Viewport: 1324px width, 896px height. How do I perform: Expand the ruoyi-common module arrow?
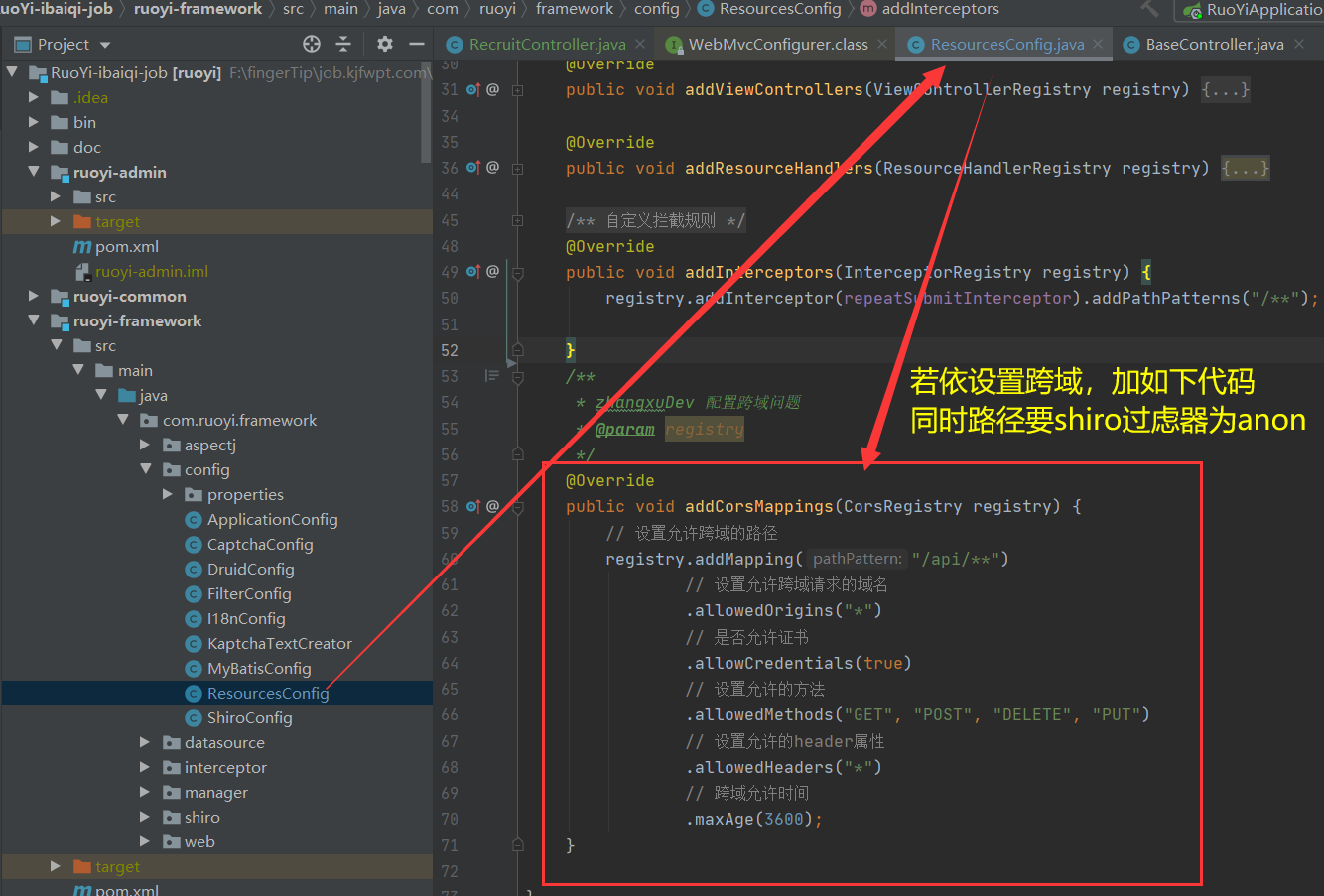pyautogui.click(x=34, y=296)
